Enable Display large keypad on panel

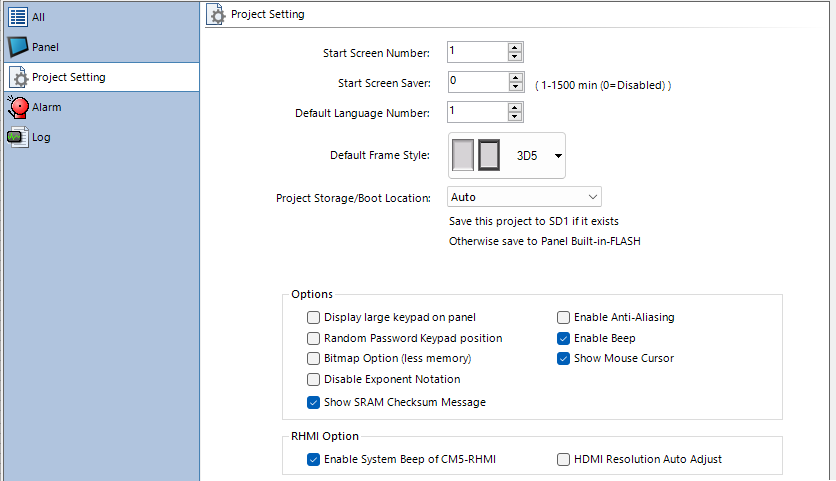pyautogui.click(x=314, y=317)
